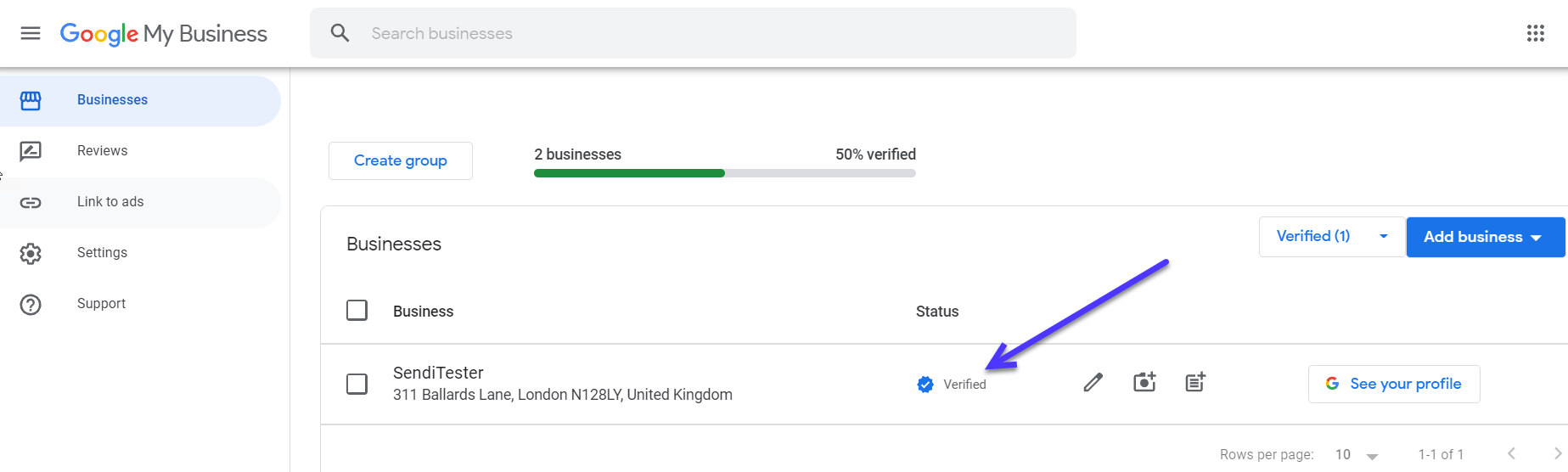This screenshot has height=472, width=1568.
Task: Go to the previous page arrow
Action: (x=1511, y=454)
